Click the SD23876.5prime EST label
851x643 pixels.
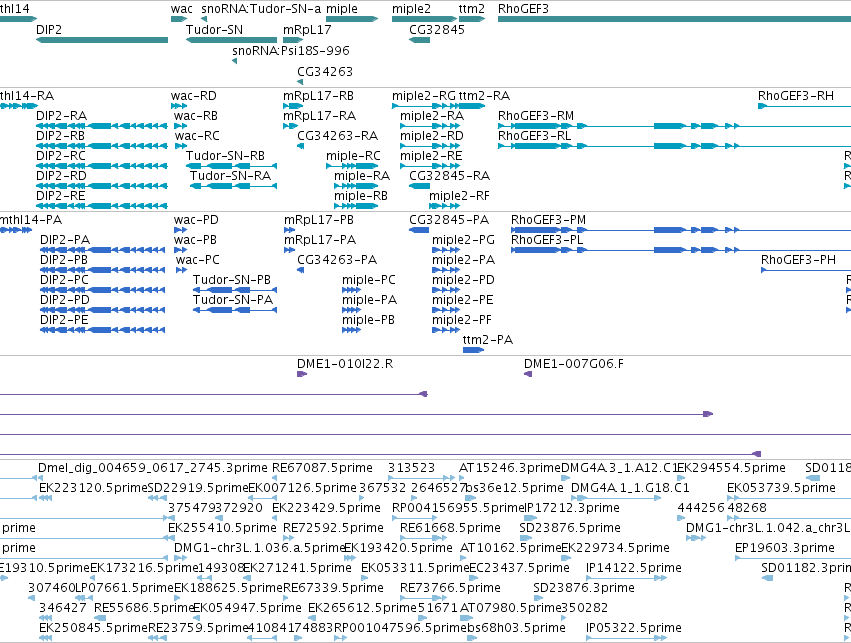pos(570,527)
